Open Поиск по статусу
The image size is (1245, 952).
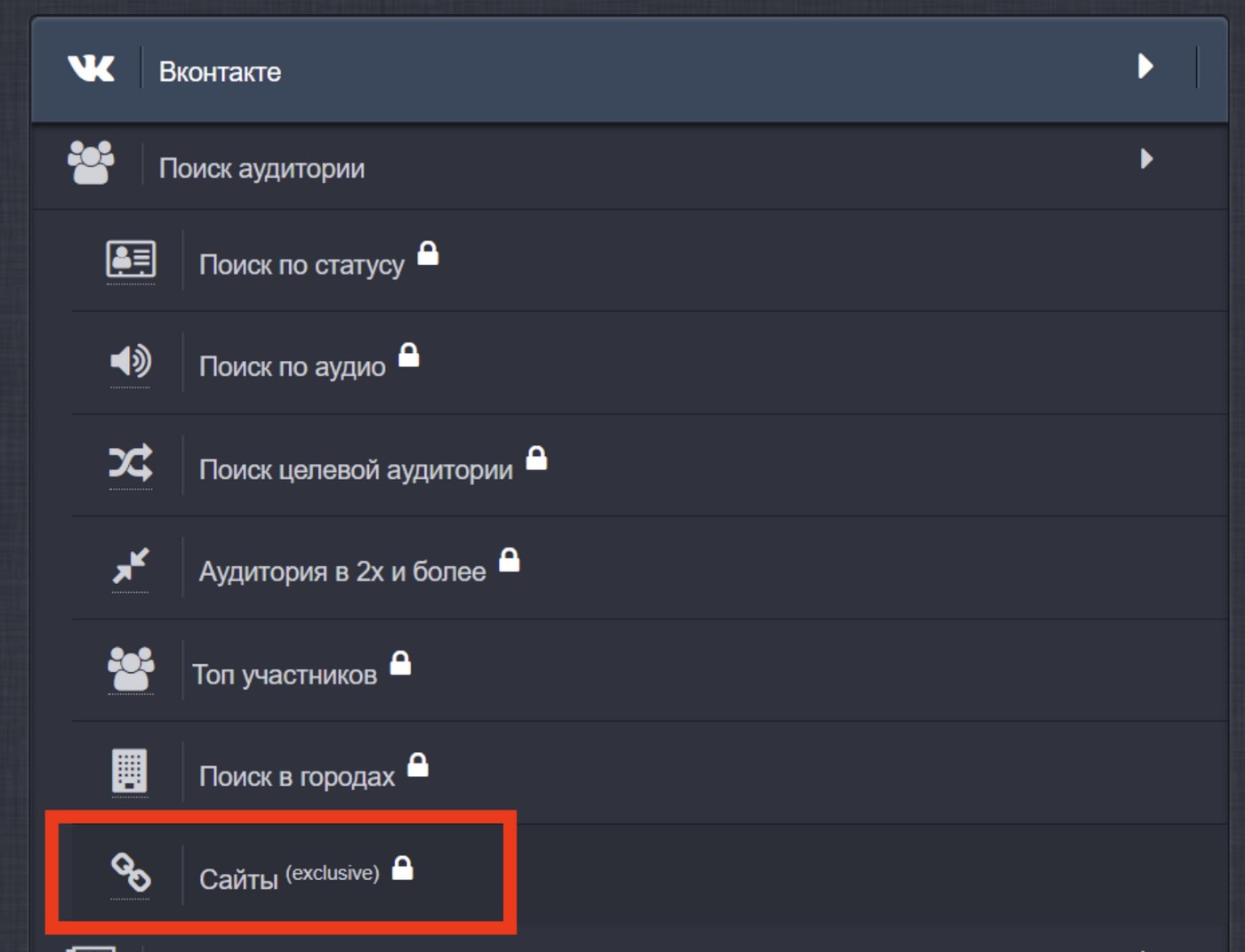click(x=301, y=265)
